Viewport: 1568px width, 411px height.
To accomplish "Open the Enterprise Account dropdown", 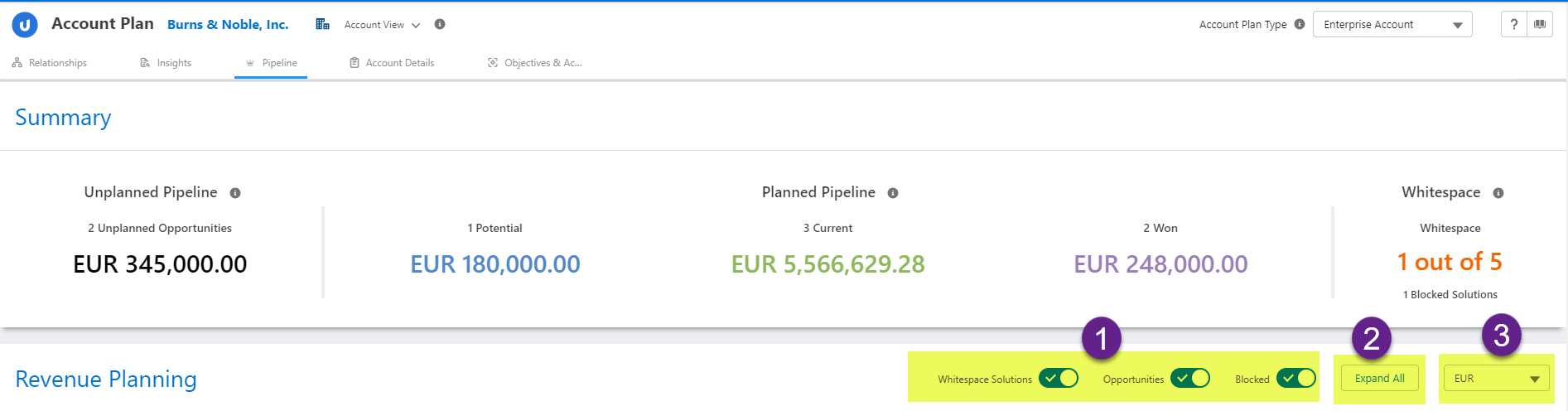I will [x=1392, y=25].
